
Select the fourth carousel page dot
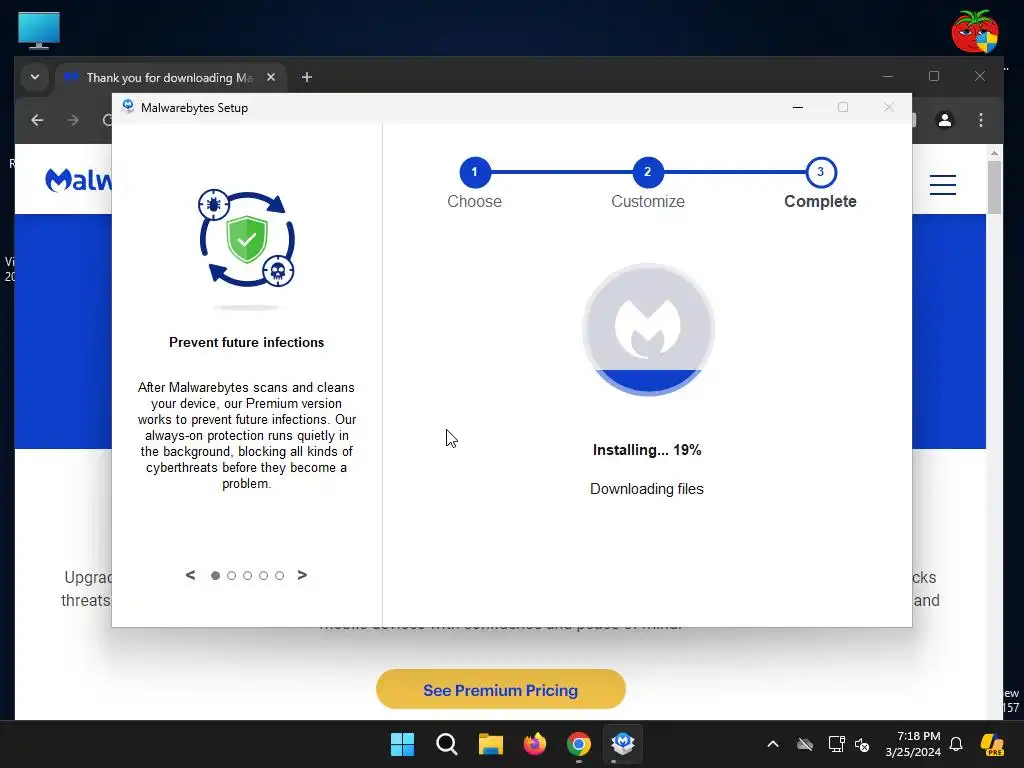pyautogui.click(x=263, y=575)
